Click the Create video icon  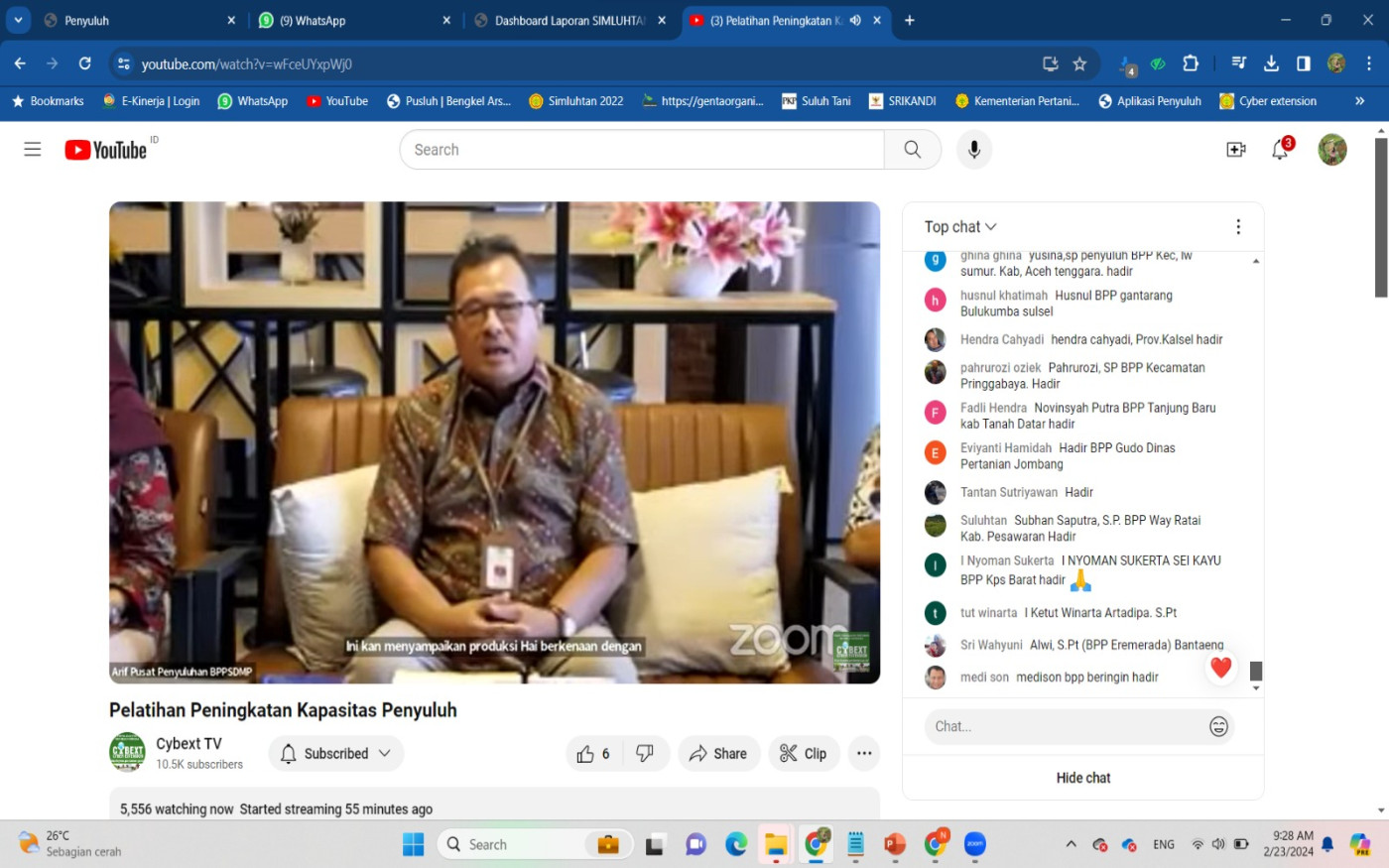(x=1235, y=150)
